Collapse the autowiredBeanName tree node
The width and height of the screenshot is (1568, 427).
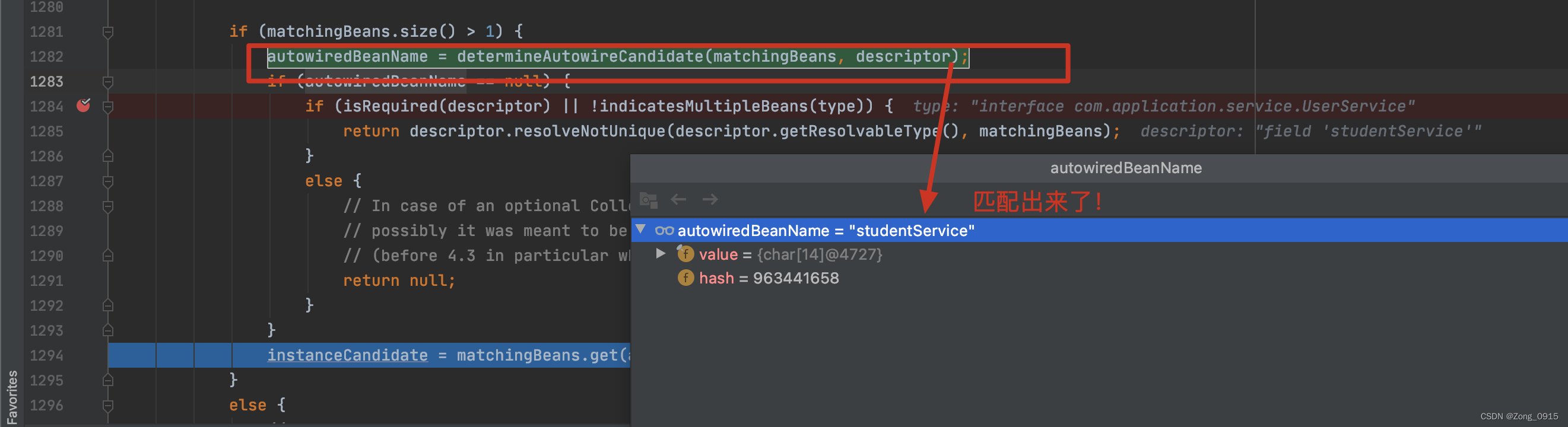pos(640,230)
